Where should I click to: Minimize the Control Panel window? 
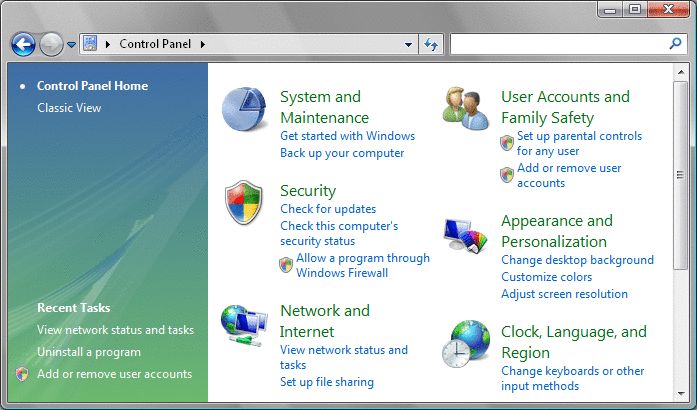coord(611,8)
